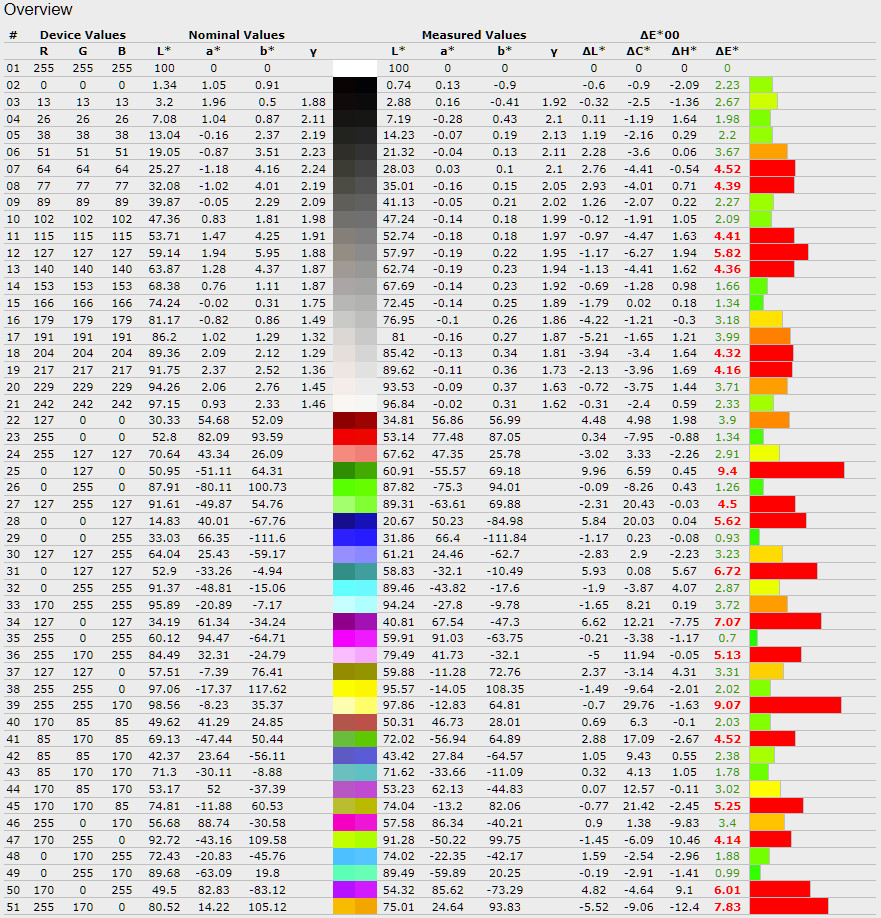Click the Device Values column header
Viewport: 881px width, 918px height.
82,35
